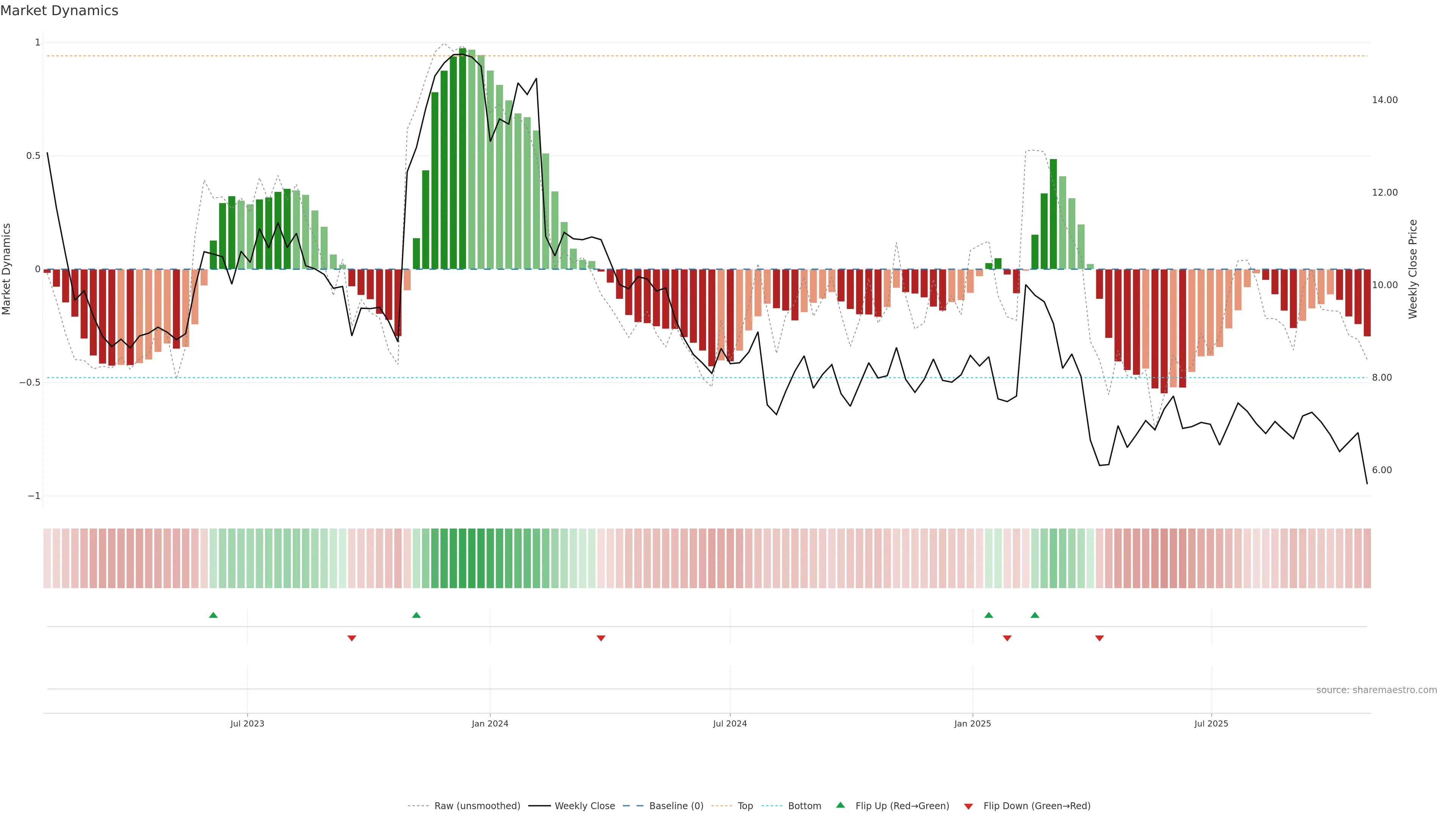Click the green triangle icon in the legend

(841, 805)
